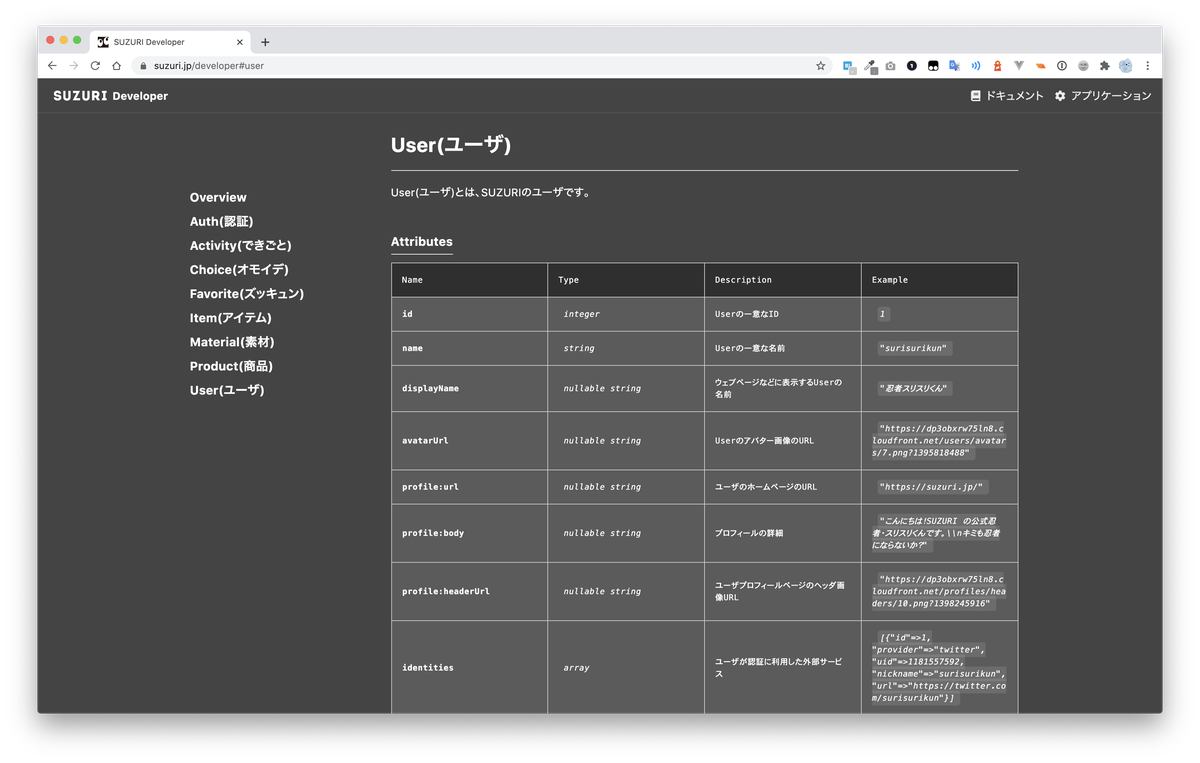Click the gear icon next to アプリケーション
The width and height of the screenshot is (1200, 763).
(x=1060, y=96)
